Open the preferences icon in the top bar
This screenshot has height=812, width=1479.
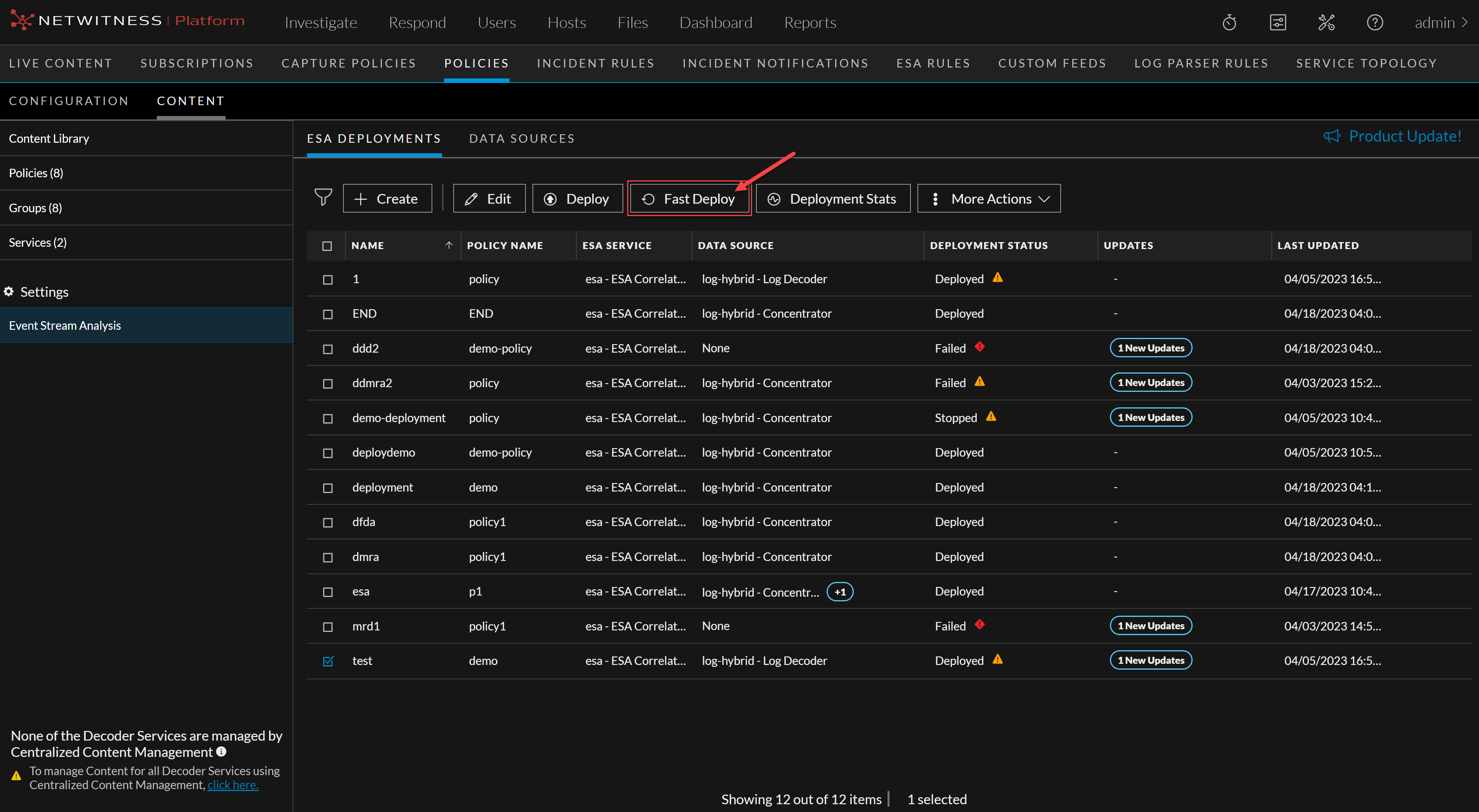click(x=1278, y=22)
